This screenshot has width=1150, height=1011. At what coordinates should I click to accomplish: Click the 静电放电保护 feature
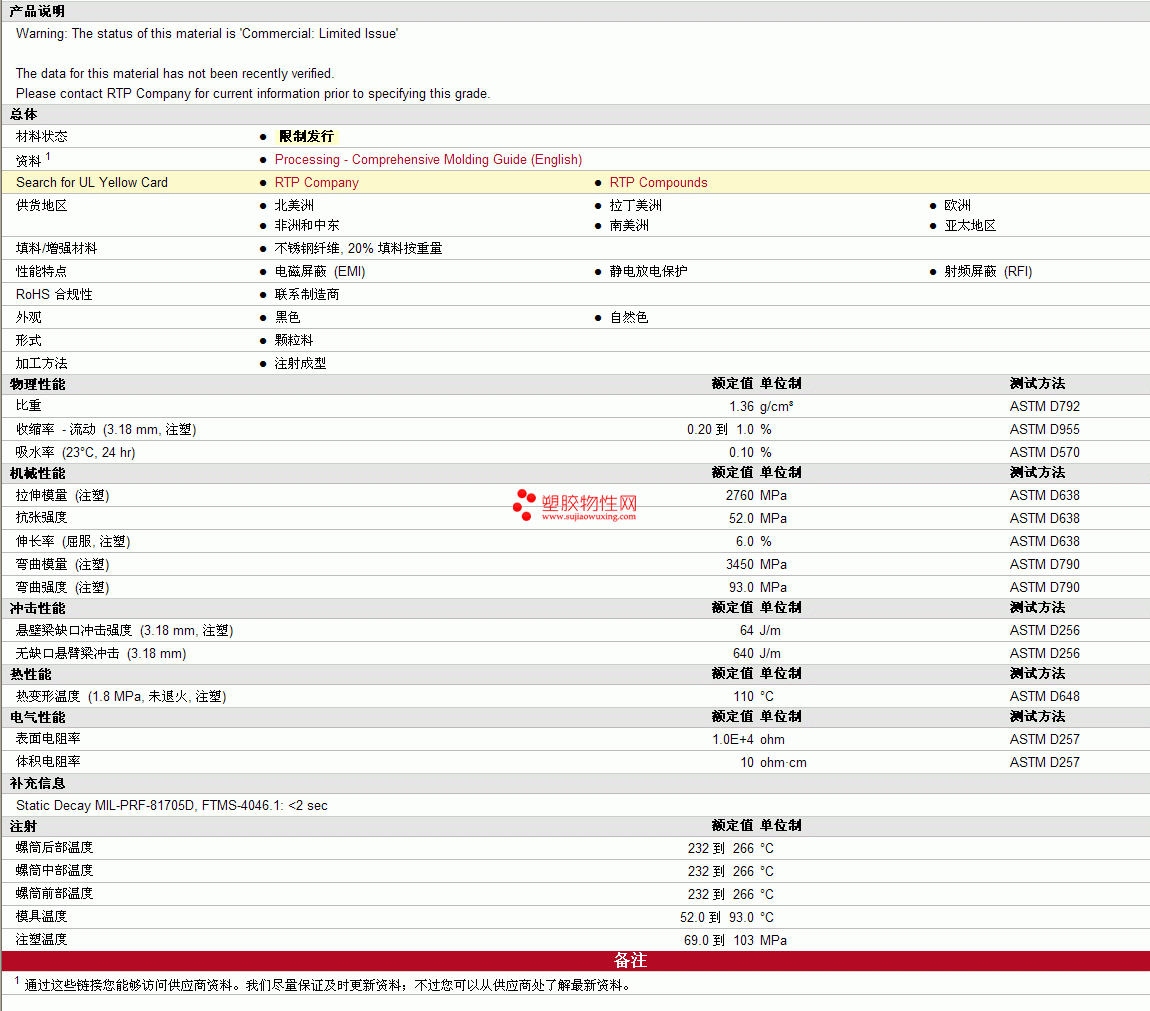[x=648, y=271]
